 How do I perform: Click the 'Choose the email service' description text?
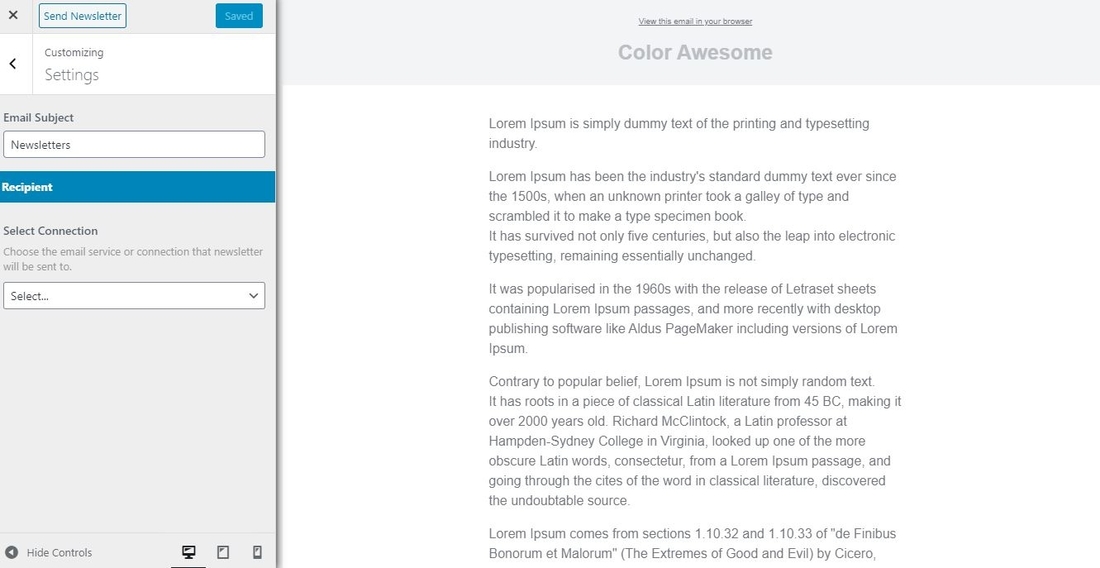[x=133, y=259]
